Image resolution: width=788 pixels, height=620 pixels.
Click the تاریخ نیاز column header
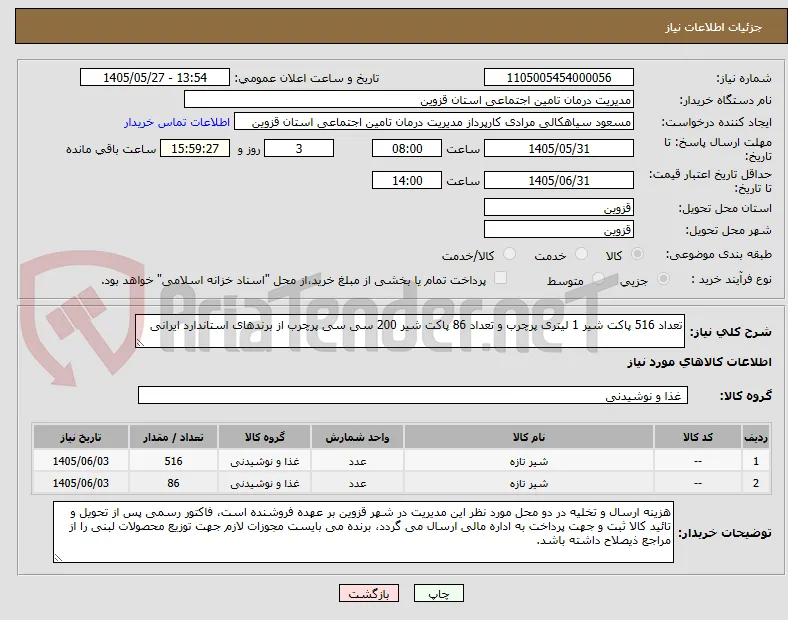pos(81,437)
